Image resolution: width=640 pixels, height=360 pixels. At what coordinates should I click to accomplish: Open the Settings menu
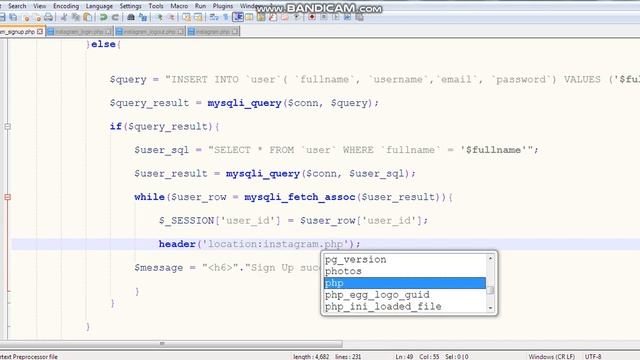point(130,6)
